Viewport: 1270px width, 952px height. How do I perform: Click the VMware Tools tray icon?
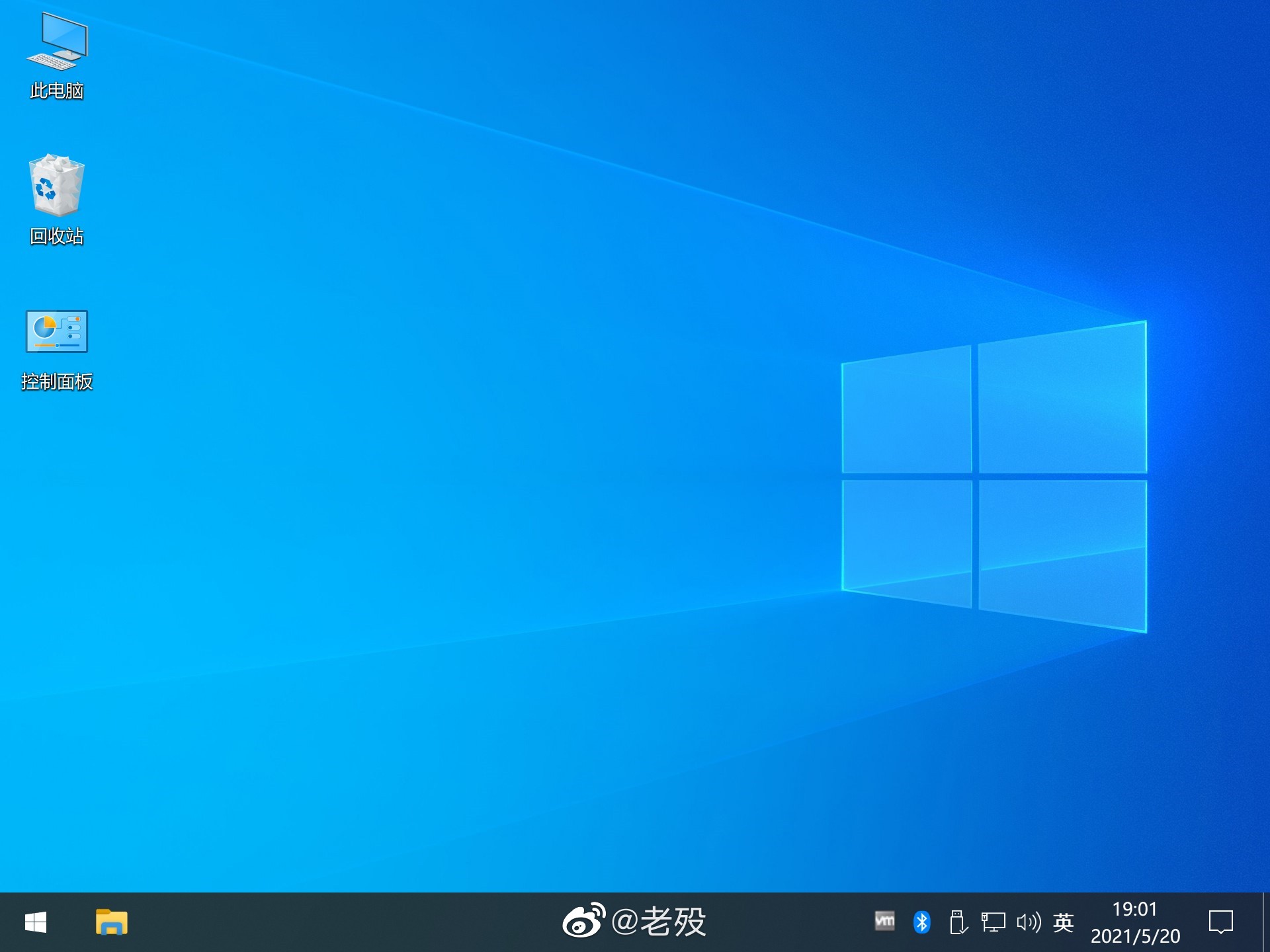coord(884,921)
